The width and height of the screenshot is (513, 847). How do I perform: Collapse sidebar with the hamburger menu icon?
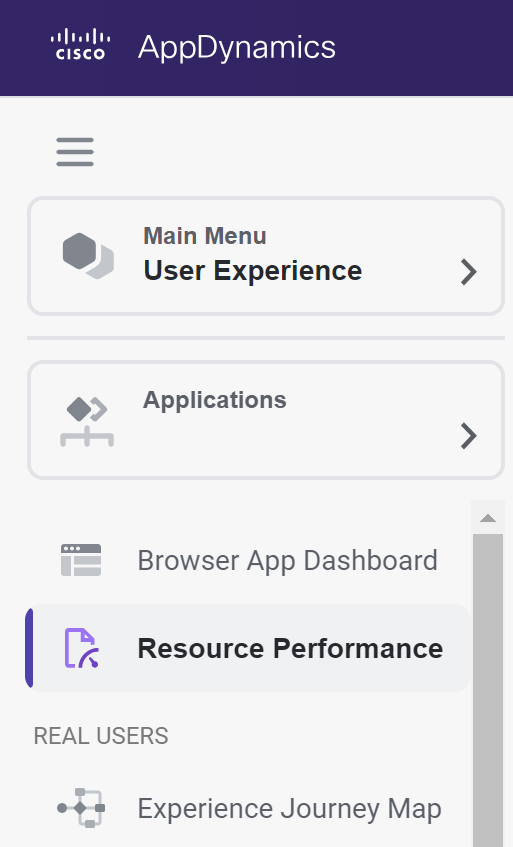pos(75,152)
